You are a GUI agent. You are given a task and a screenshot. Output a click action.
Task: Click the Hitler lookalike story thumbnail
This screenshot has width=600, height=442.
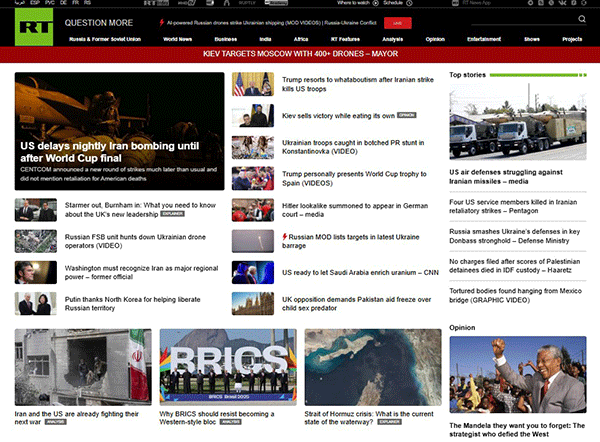pos(253,210)
